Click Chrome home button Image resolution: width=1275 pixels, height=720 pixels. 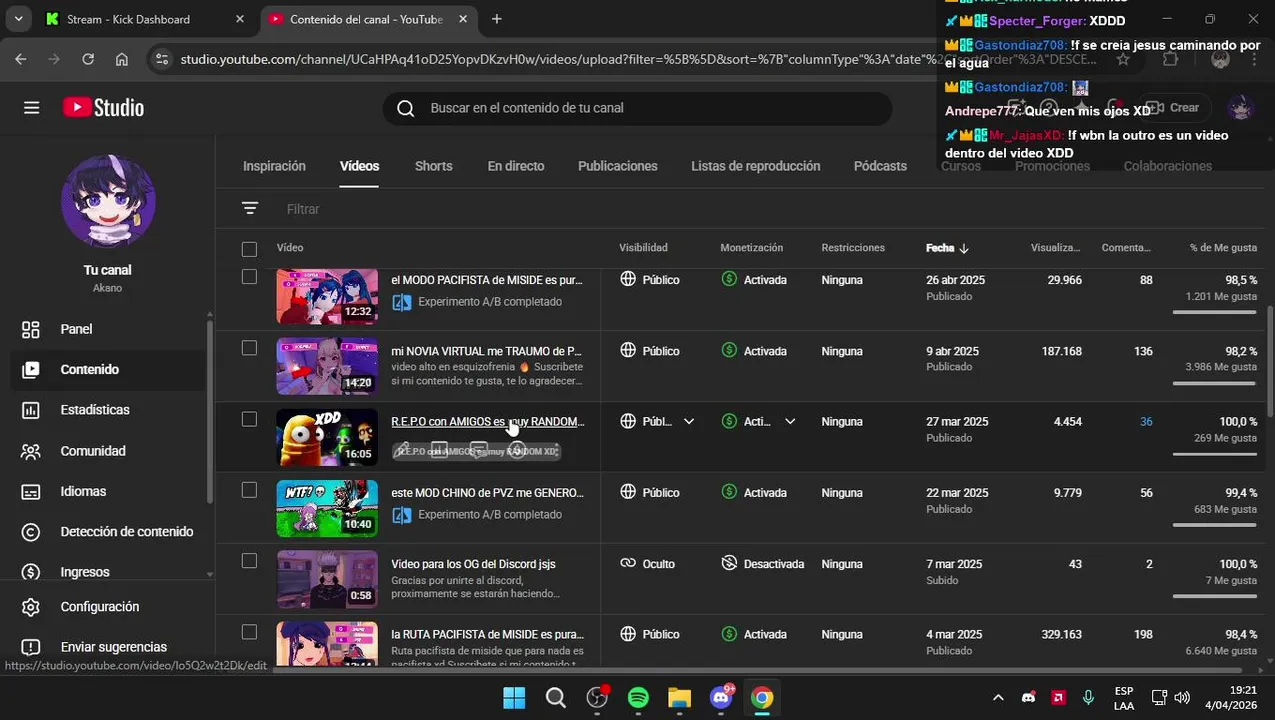pyautogui.click(x=122, y=60)
